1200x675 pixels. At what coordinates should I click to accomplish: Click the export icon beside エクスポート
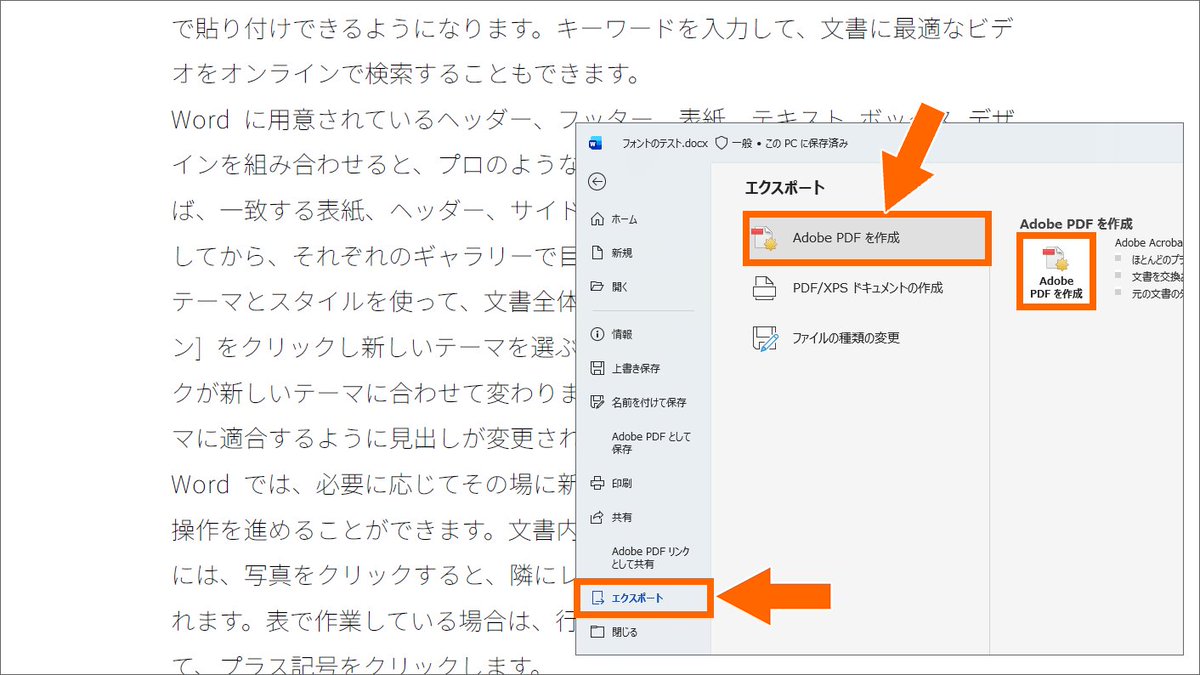tap(598, 598)
